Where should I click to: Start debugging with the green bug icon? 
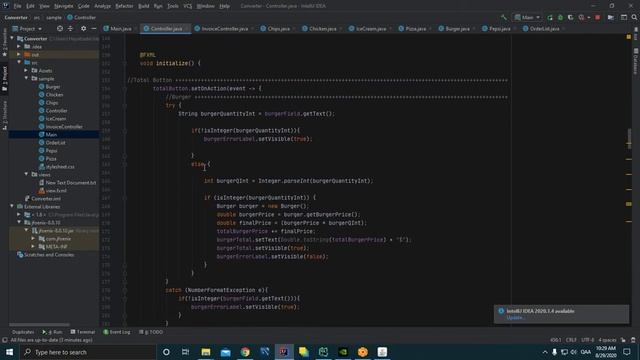(560, 18)
